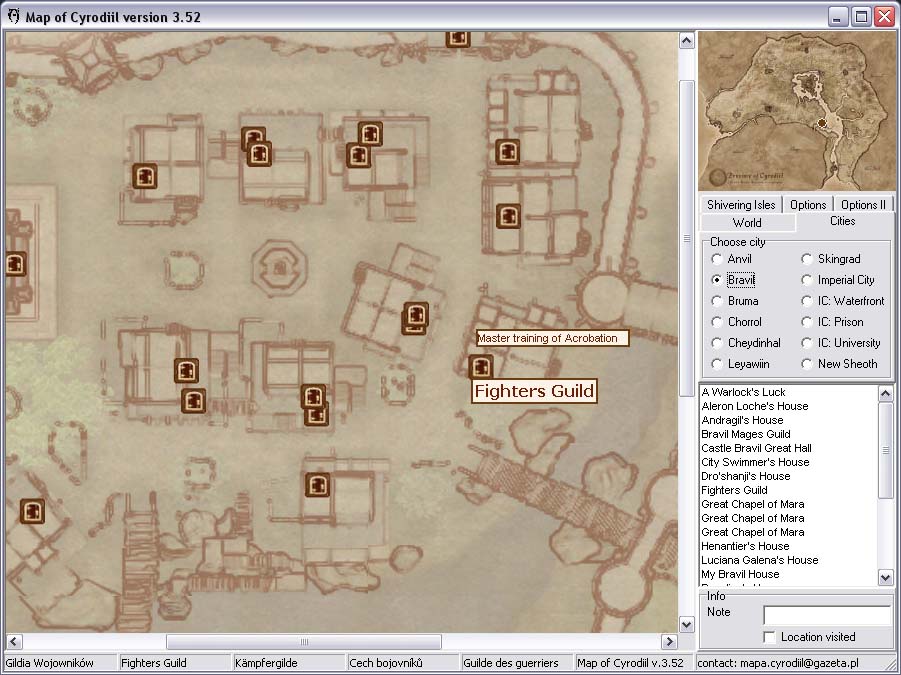
Task: Select Leyawiin as the city
Action: point(717,364)
